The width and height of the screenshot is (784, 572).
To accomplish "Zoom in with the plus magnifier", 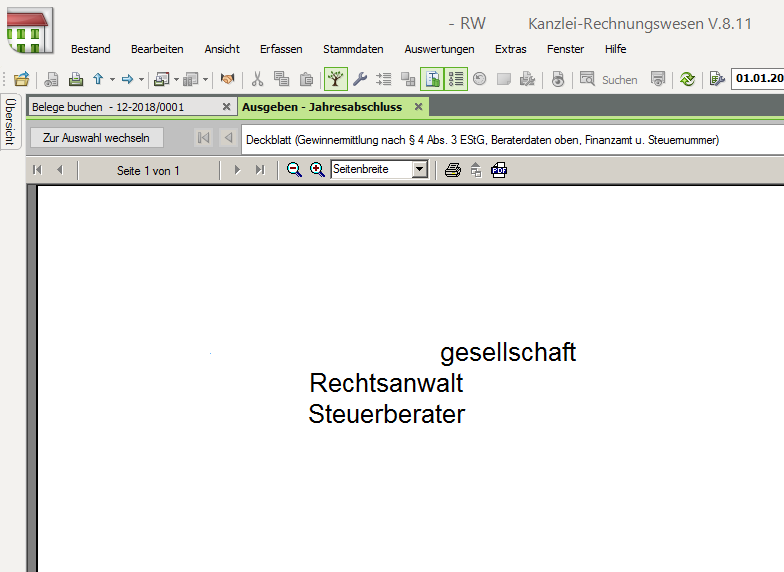I will (317, 170).
